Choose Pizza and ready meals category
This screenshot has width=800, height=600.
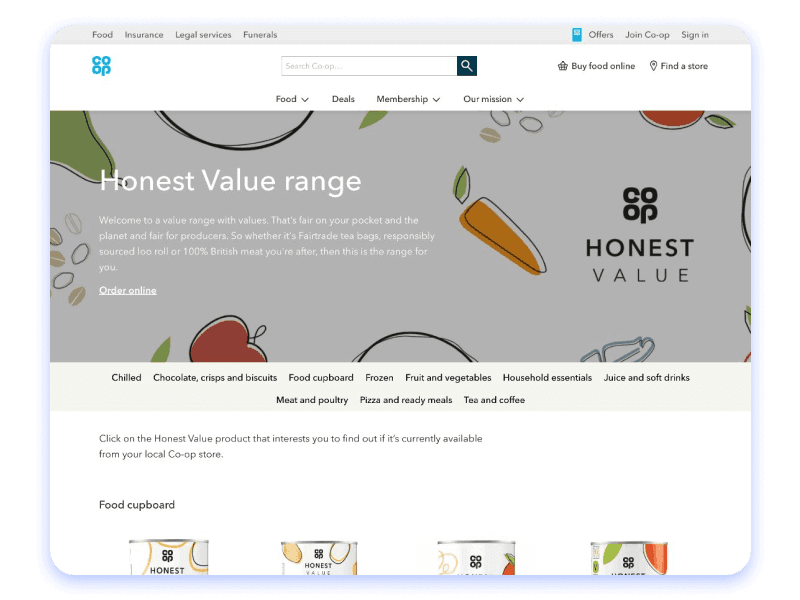point(406,400)
